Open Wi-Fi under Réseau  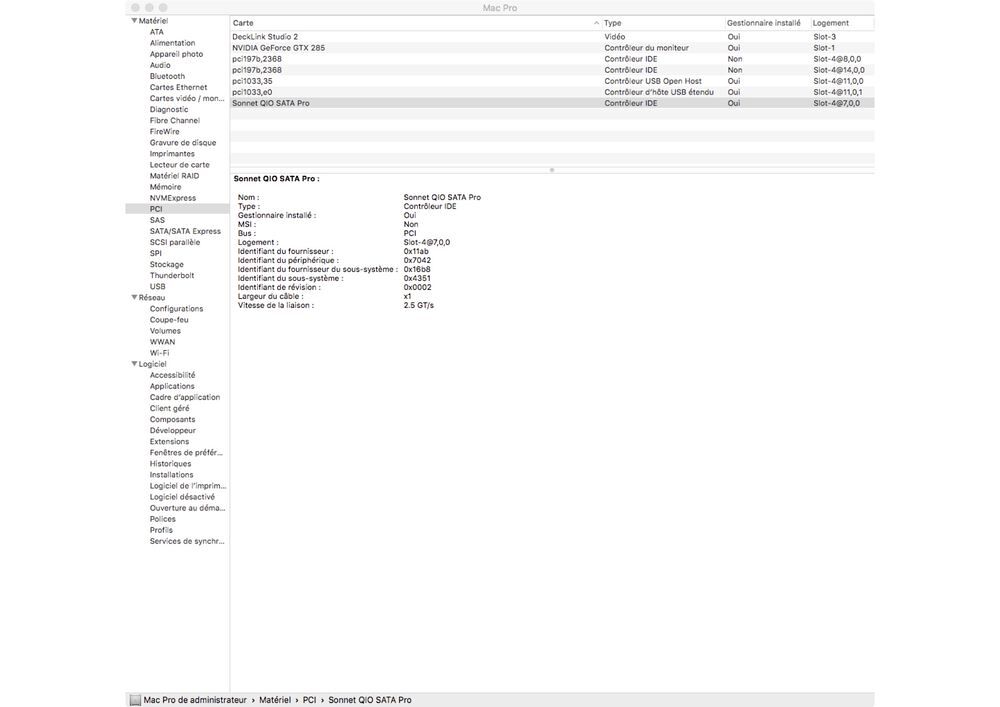point(159,353)
